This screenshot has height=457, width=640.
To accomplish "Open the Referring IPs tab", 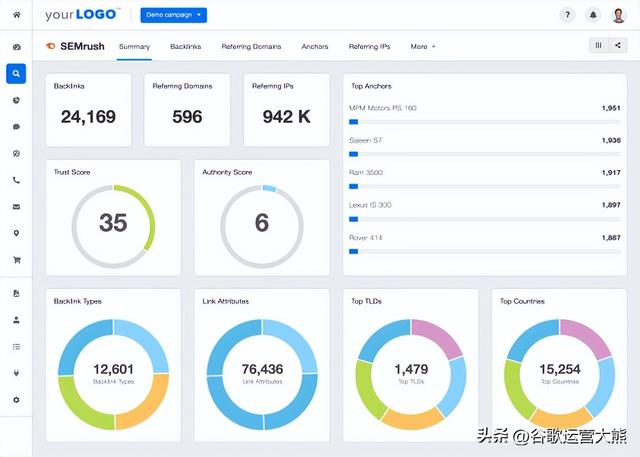I will 369,47.
